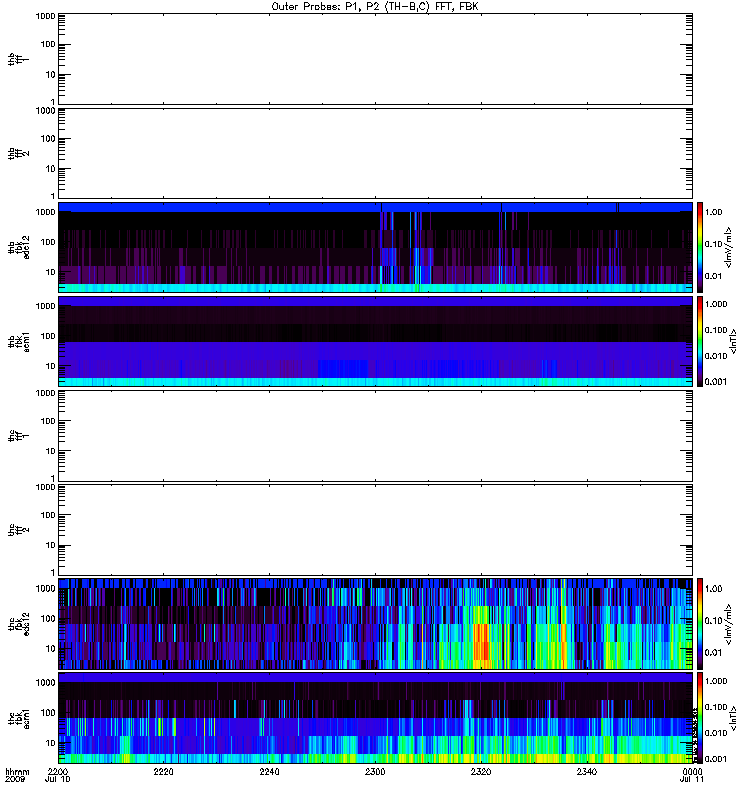Click the '<|nT|>' unit label beside thb scm1 color bar
The height and width of the screenshot is (800, 750).
point(733,341)
